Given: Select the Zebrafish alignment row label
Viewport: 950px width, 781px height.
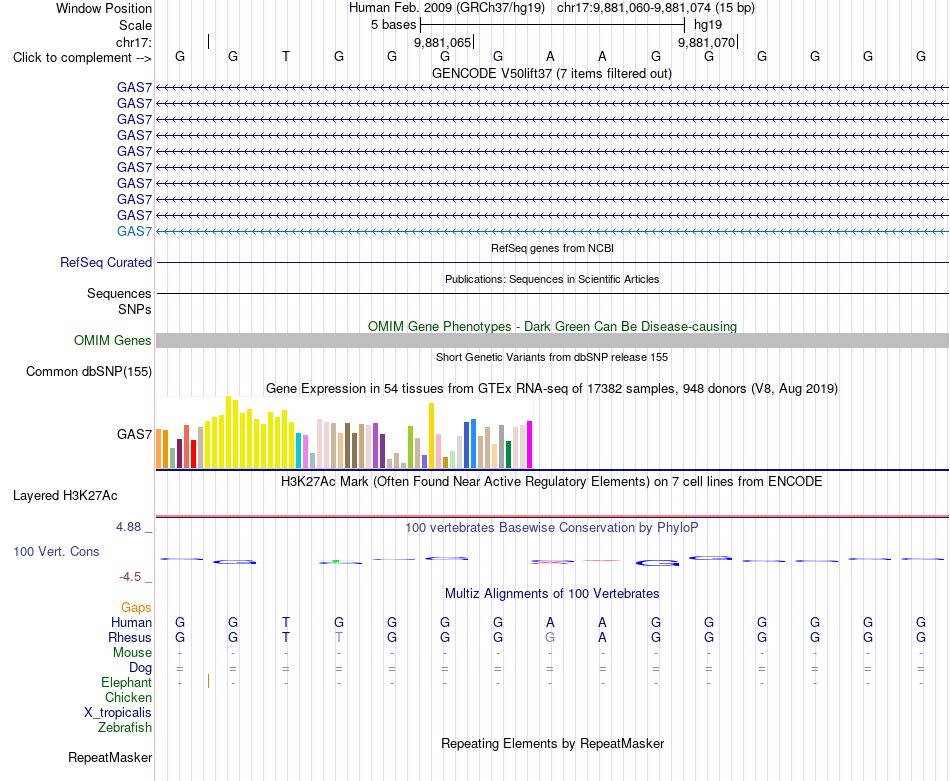Looking at the screenshot, I should tap(125, 728).
